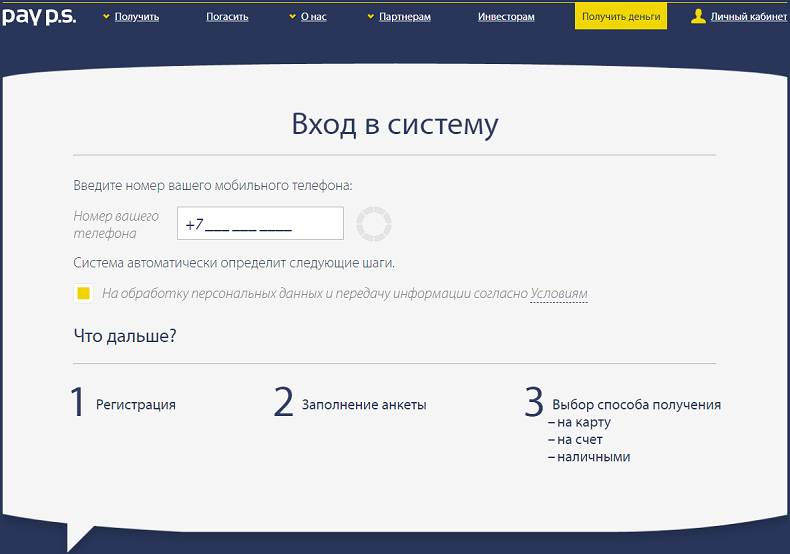Open the О нас menu

[313, 17]
